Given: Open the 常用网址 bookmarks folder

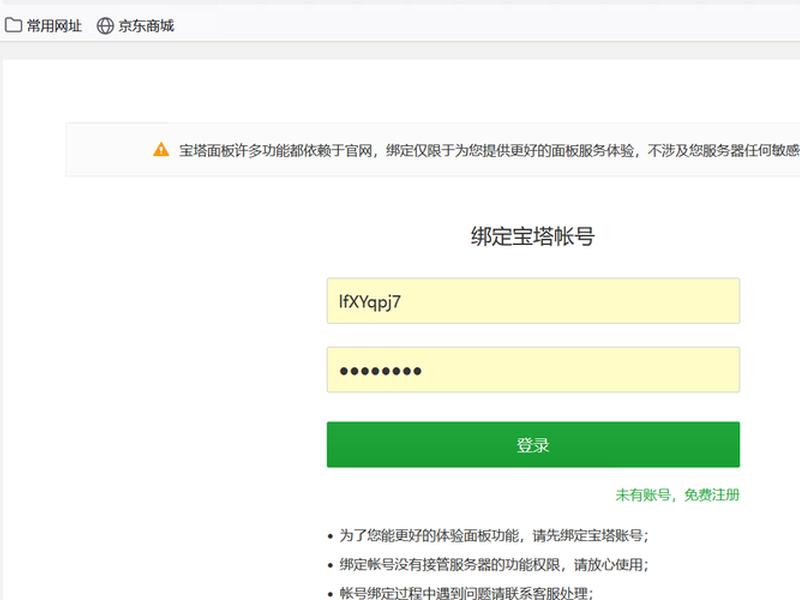Looking at the screenshot, I should click(43, 26).
